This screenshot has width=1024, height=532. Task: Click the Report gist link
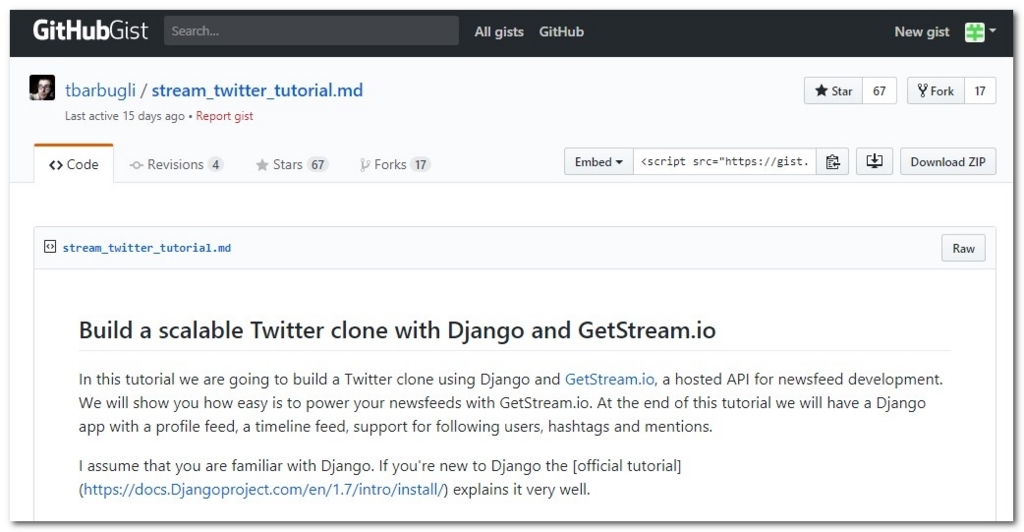pyautogui.click(x=224, y=116)
